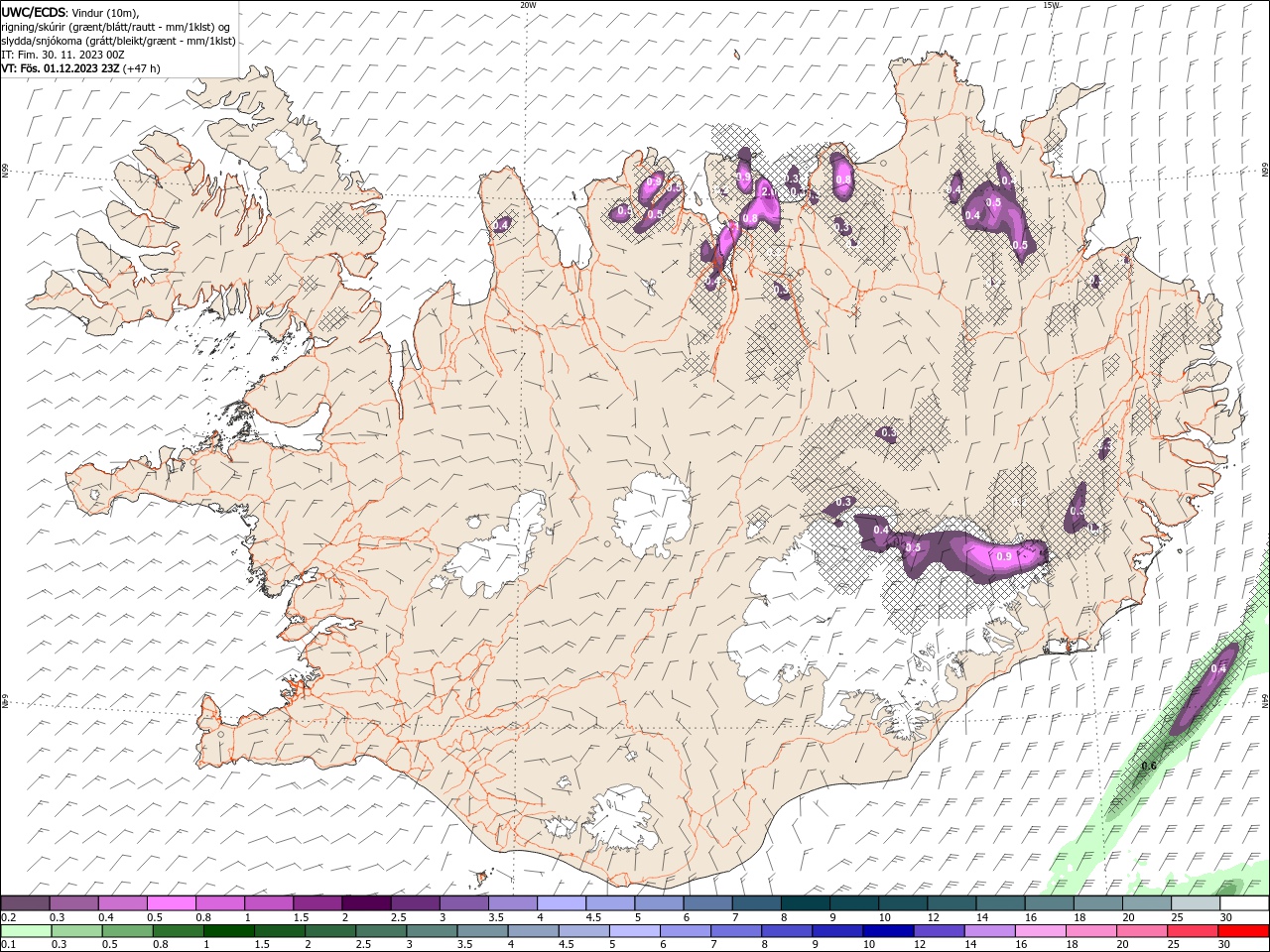Click the '0.1' label under the lower legend row

[9, 944]
